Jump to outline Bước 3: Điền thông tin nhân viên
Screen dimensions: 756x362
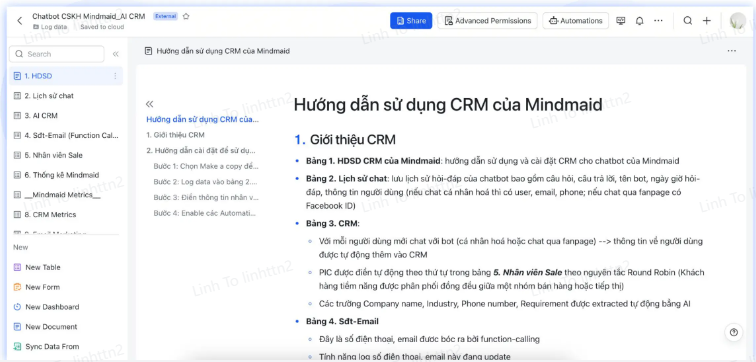(x=206, y=197)
